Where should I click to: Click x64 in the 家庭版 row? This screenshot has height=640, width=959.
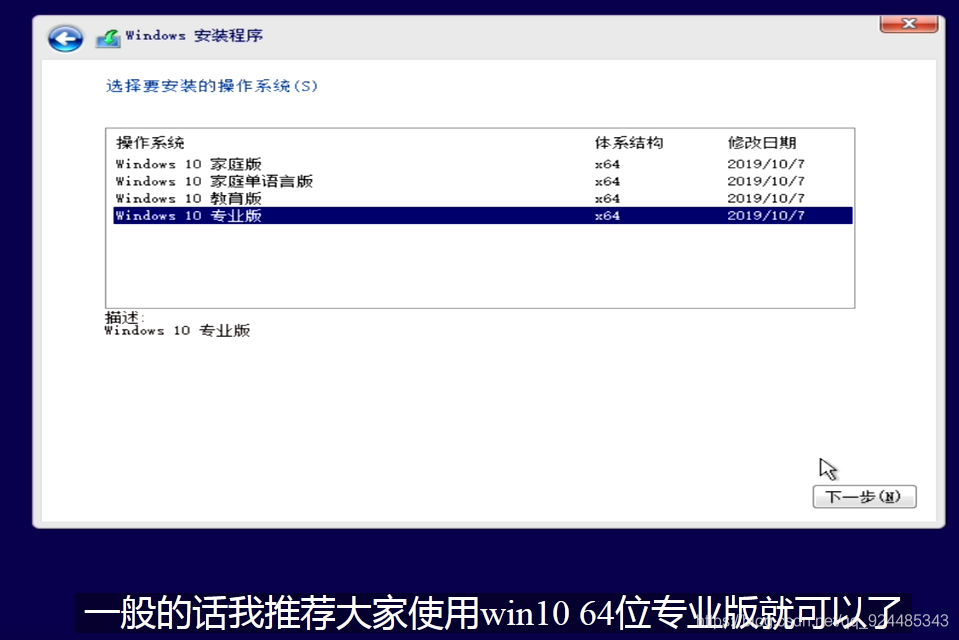(x=607, y=164)
